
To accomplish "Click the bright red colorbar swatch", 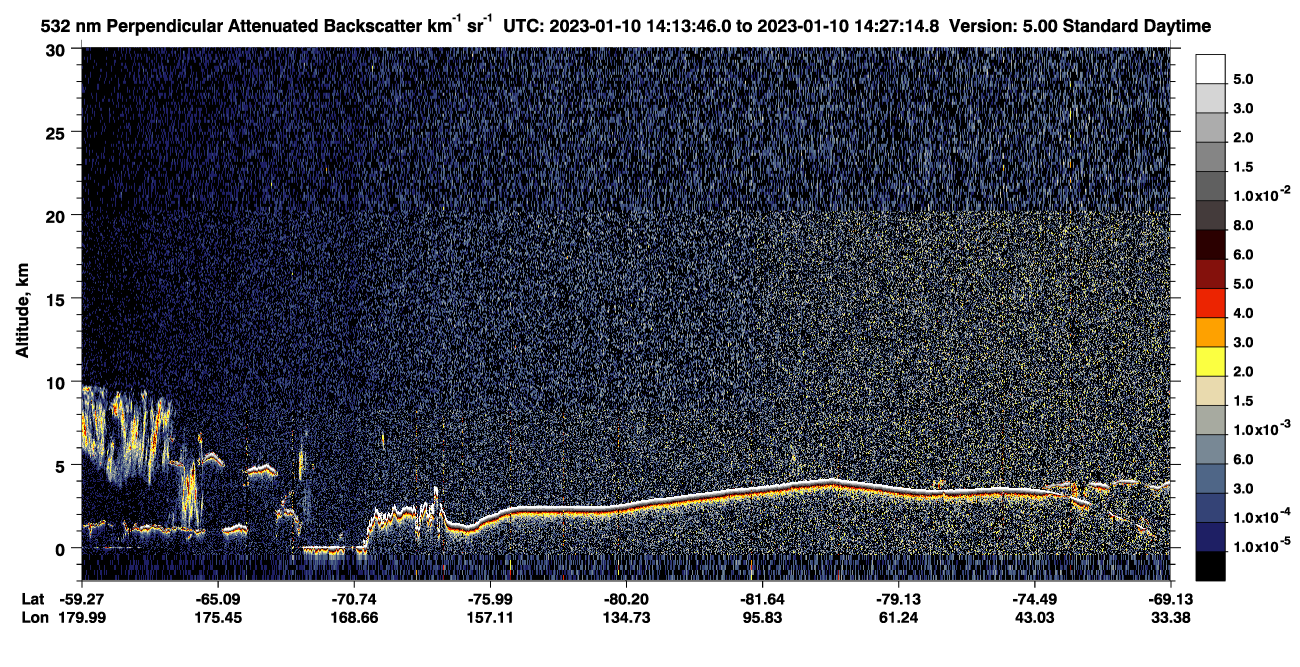I will click(x=1210, y=301).
